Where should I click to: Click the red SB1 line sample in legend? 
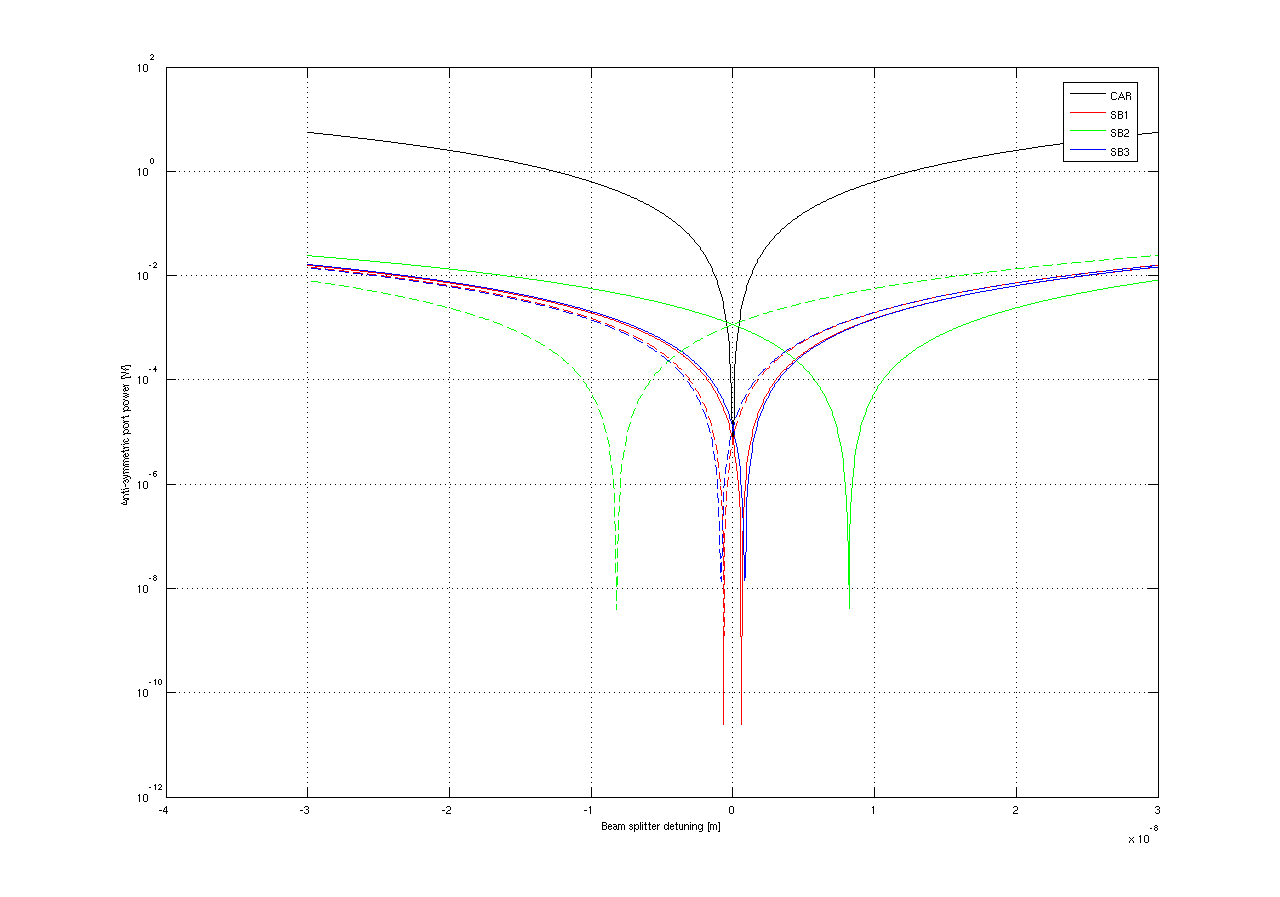[1085, 115]
